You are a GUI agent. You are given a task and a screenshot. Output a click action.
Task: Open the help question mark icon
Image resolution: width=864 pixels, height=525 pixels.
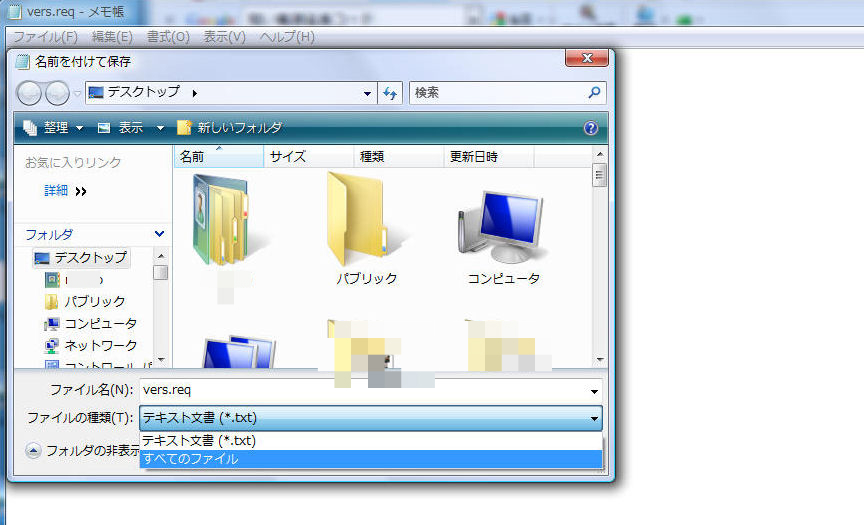(x=591, y=128)
